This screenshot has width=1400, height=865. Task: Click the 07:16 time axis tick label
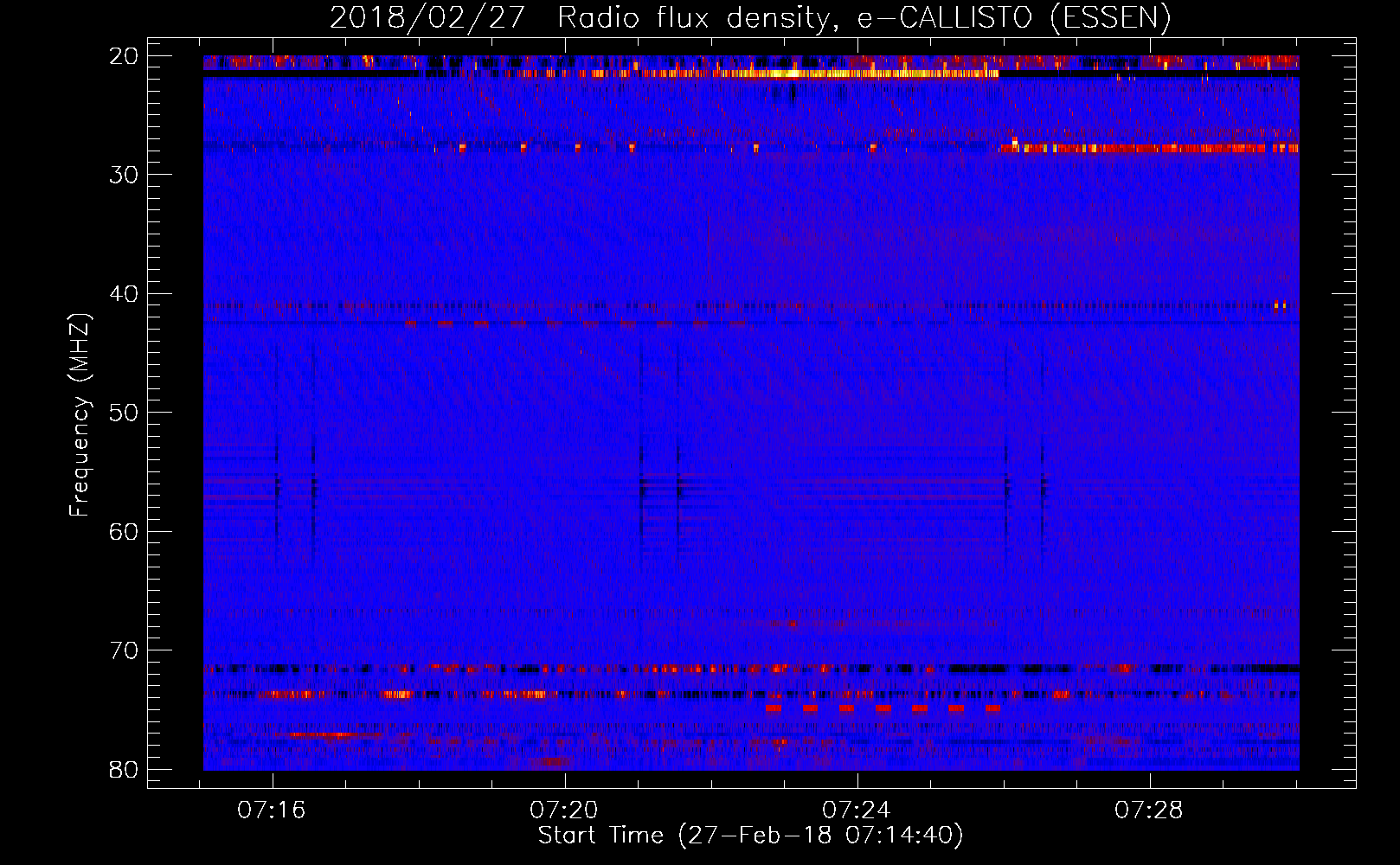[x=272, y=811]
